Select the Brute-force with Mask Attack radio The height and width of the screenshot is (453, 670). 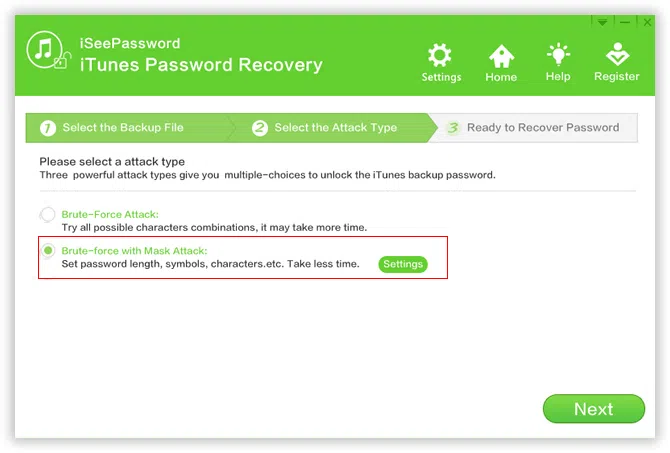coord(47,251)
